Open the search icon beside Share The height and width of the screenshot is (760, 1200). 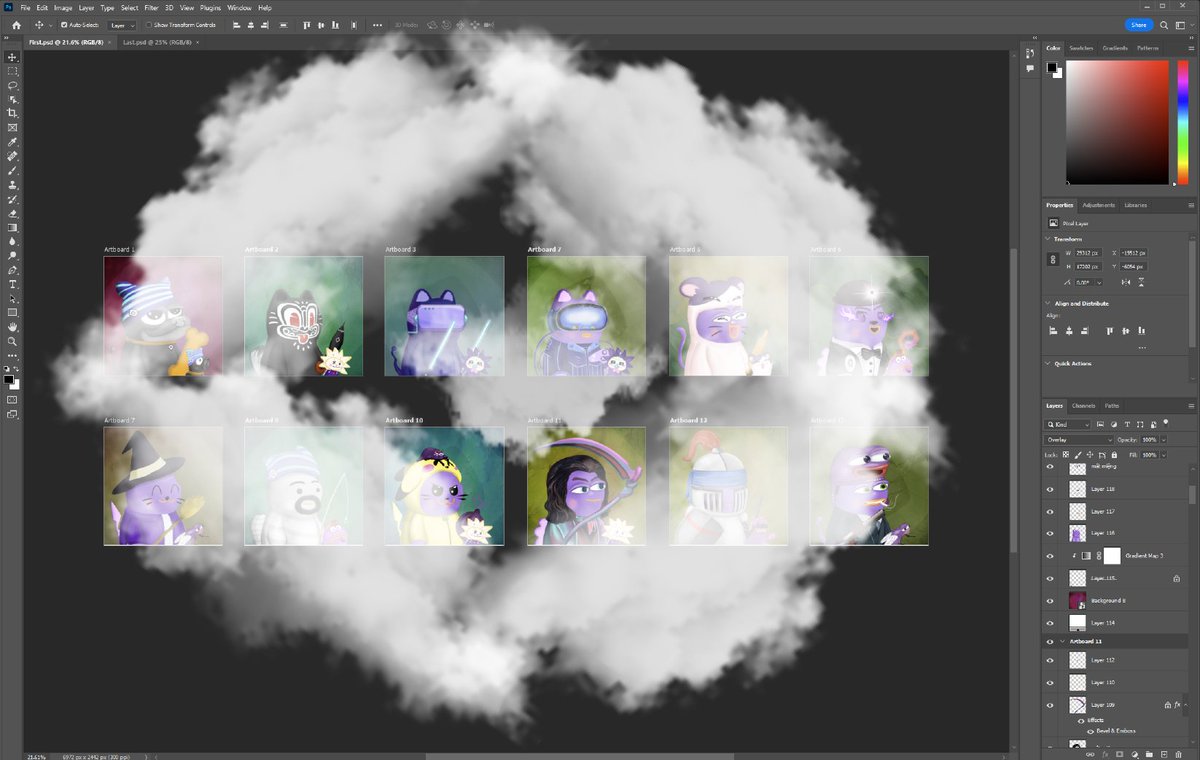[x=1164, y=24]
